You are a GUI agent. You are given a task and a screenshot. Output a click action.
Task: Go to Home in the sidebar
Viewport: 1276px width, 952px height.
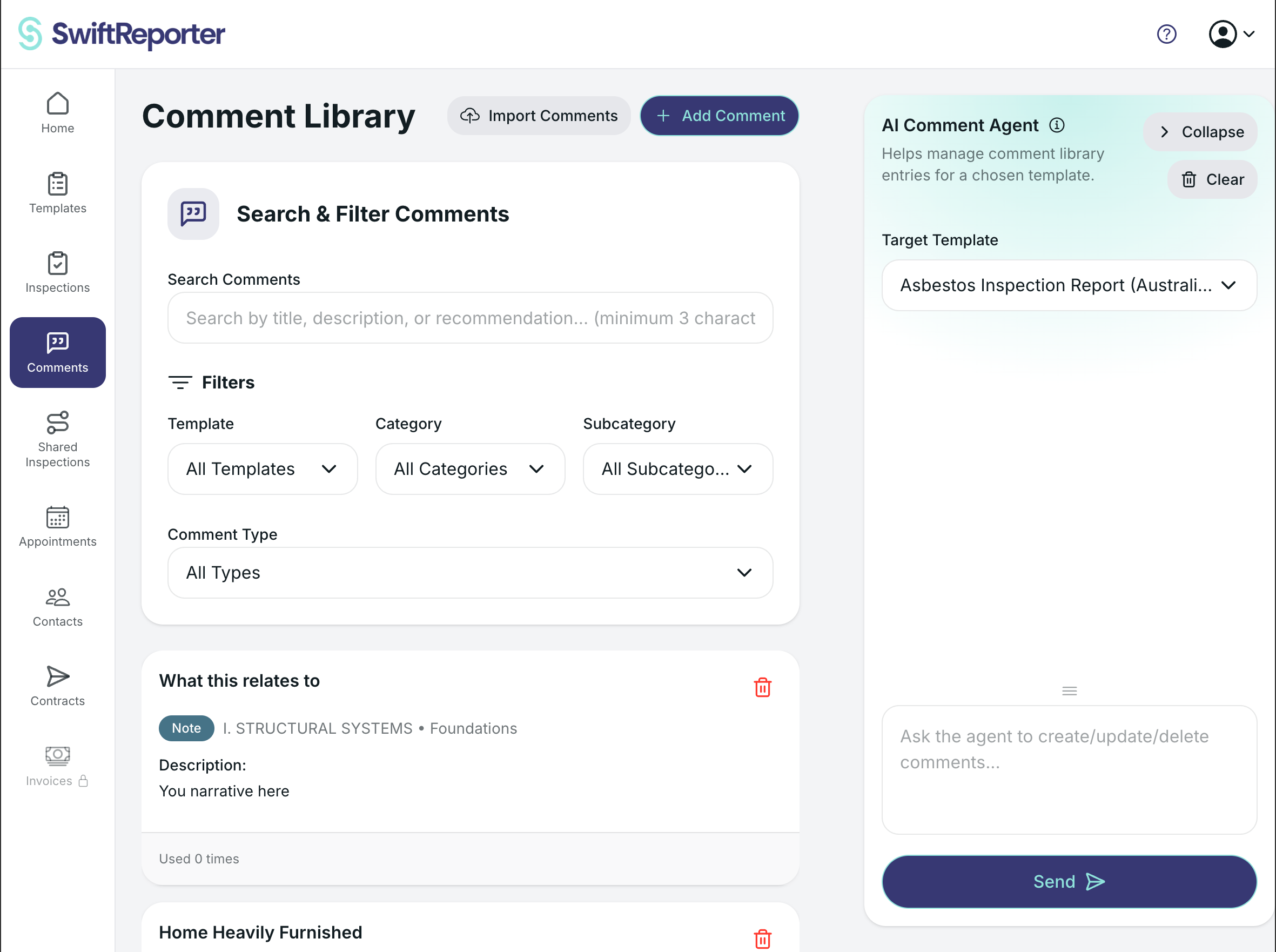(58, 113)
